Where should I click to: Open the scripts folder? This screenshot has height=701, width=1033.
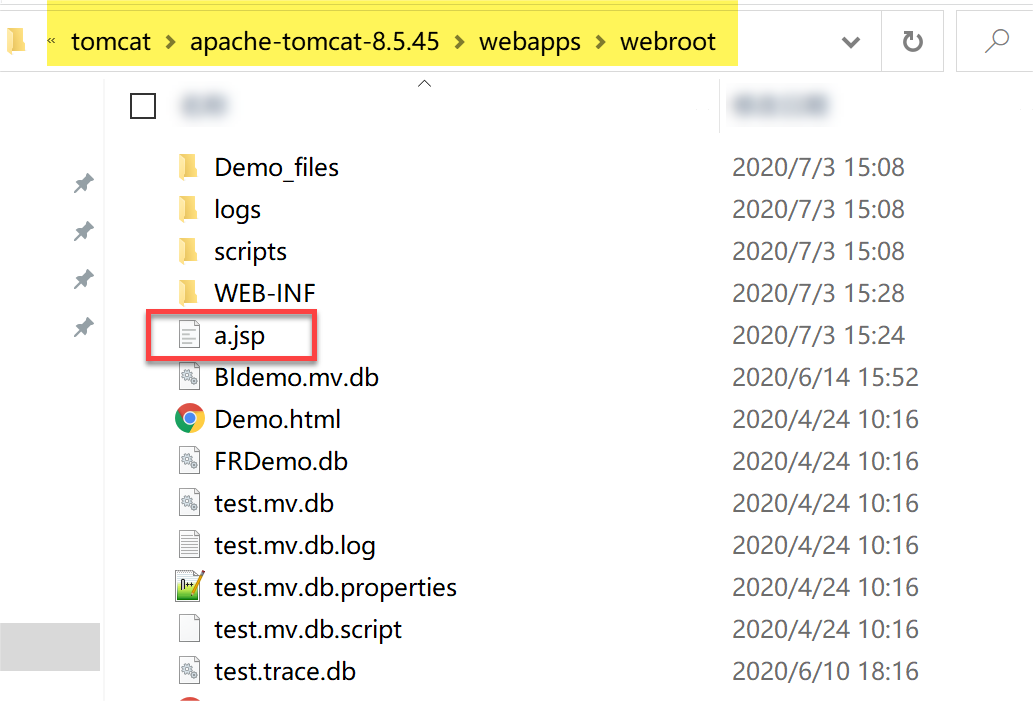(250, 251)
